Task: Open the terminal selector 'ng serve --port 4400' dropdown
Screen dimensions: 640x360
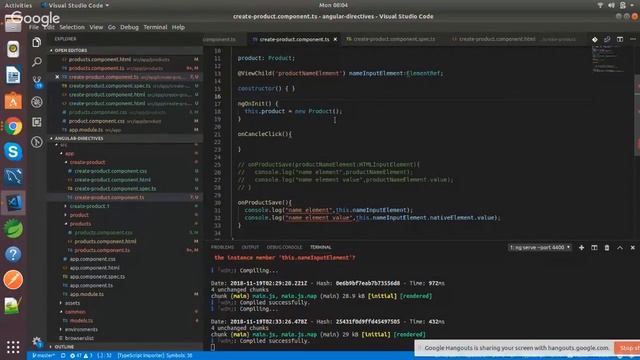Action: pyautogui.click(x=540, y=247)
